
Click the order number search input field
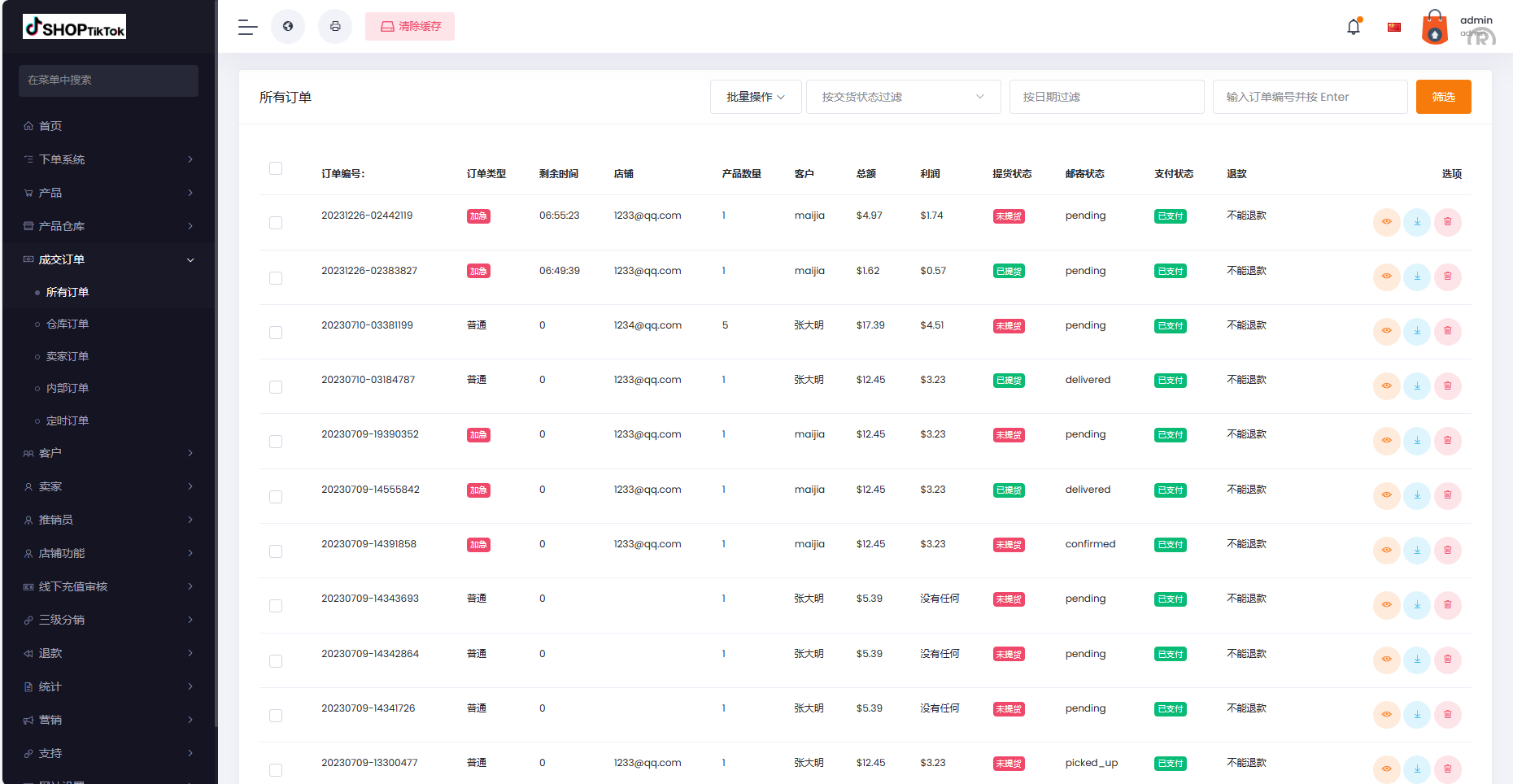[1310, 96]
